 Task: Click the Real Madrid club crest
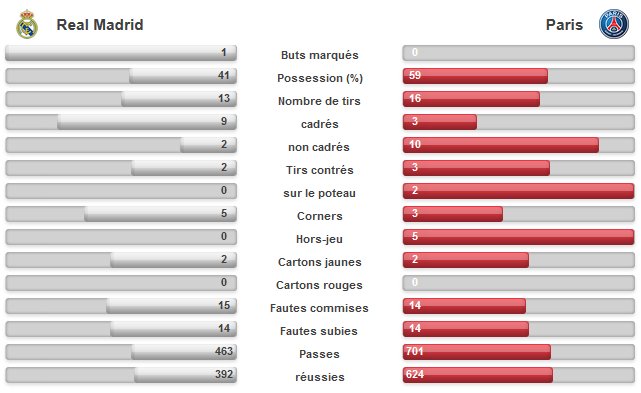[x=27, y=25]
